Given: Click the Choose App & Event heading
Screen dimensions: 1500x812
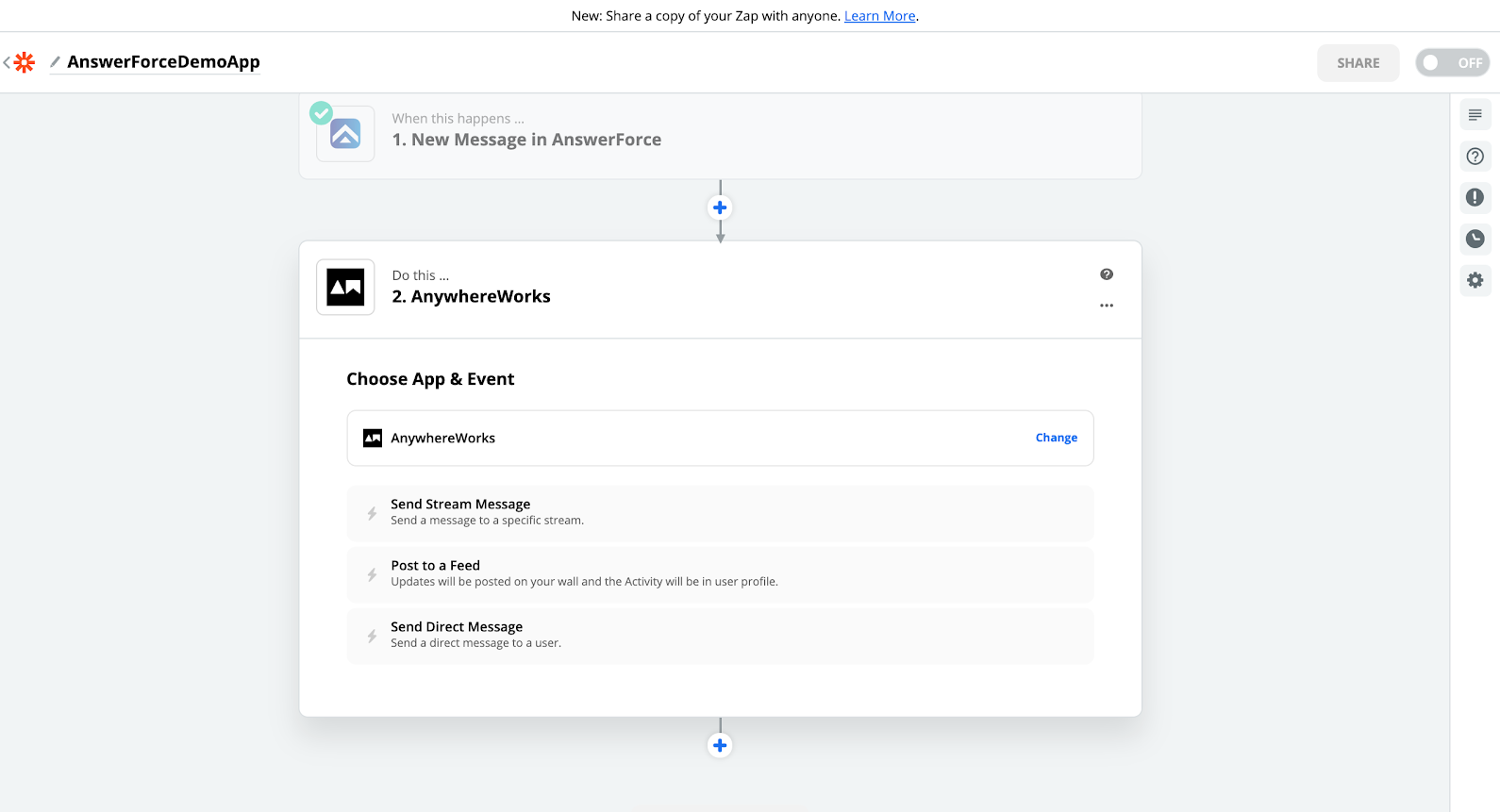Looking at the screenshot, I should point(430,379).
